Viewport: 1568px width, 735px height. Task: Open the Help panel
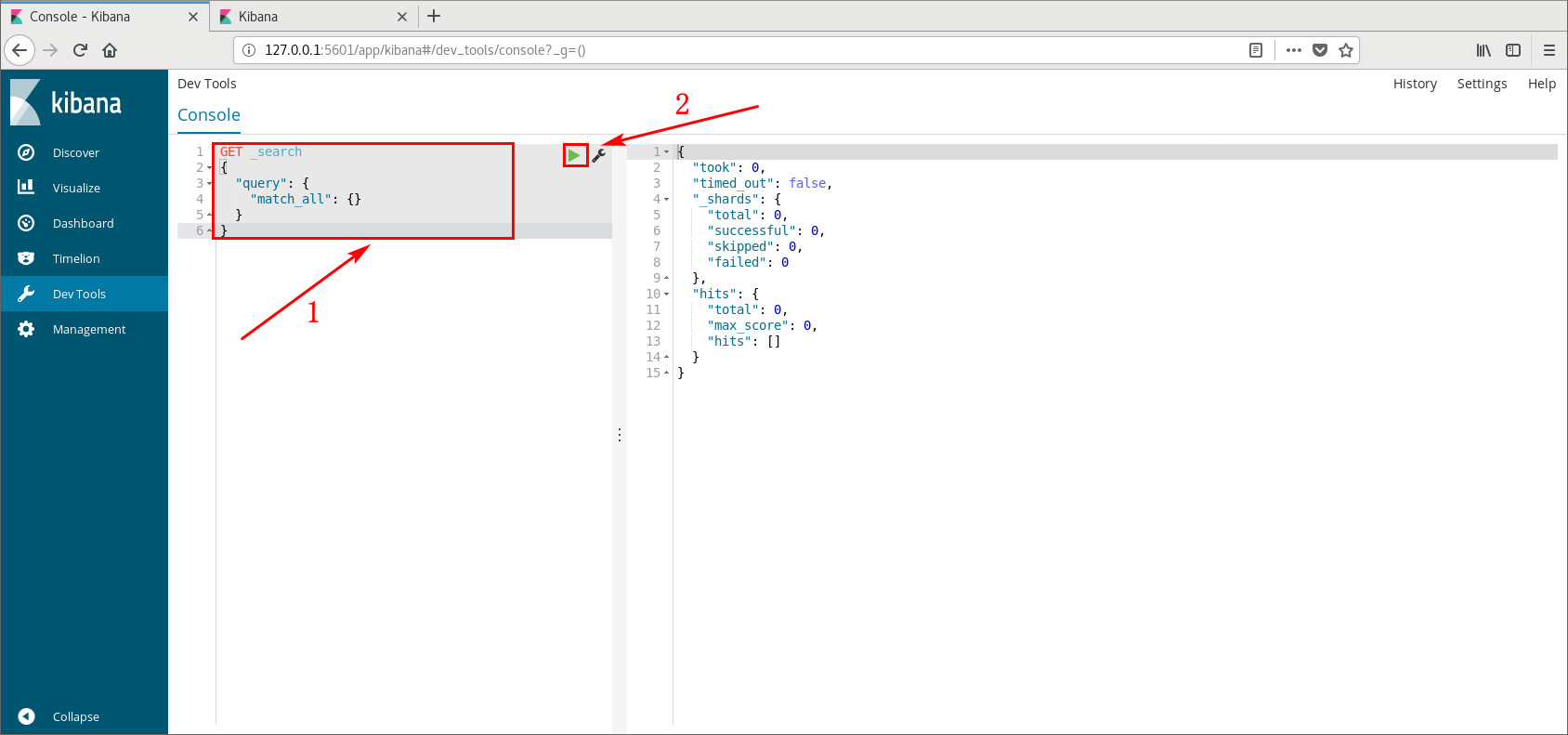[1542, 84]
